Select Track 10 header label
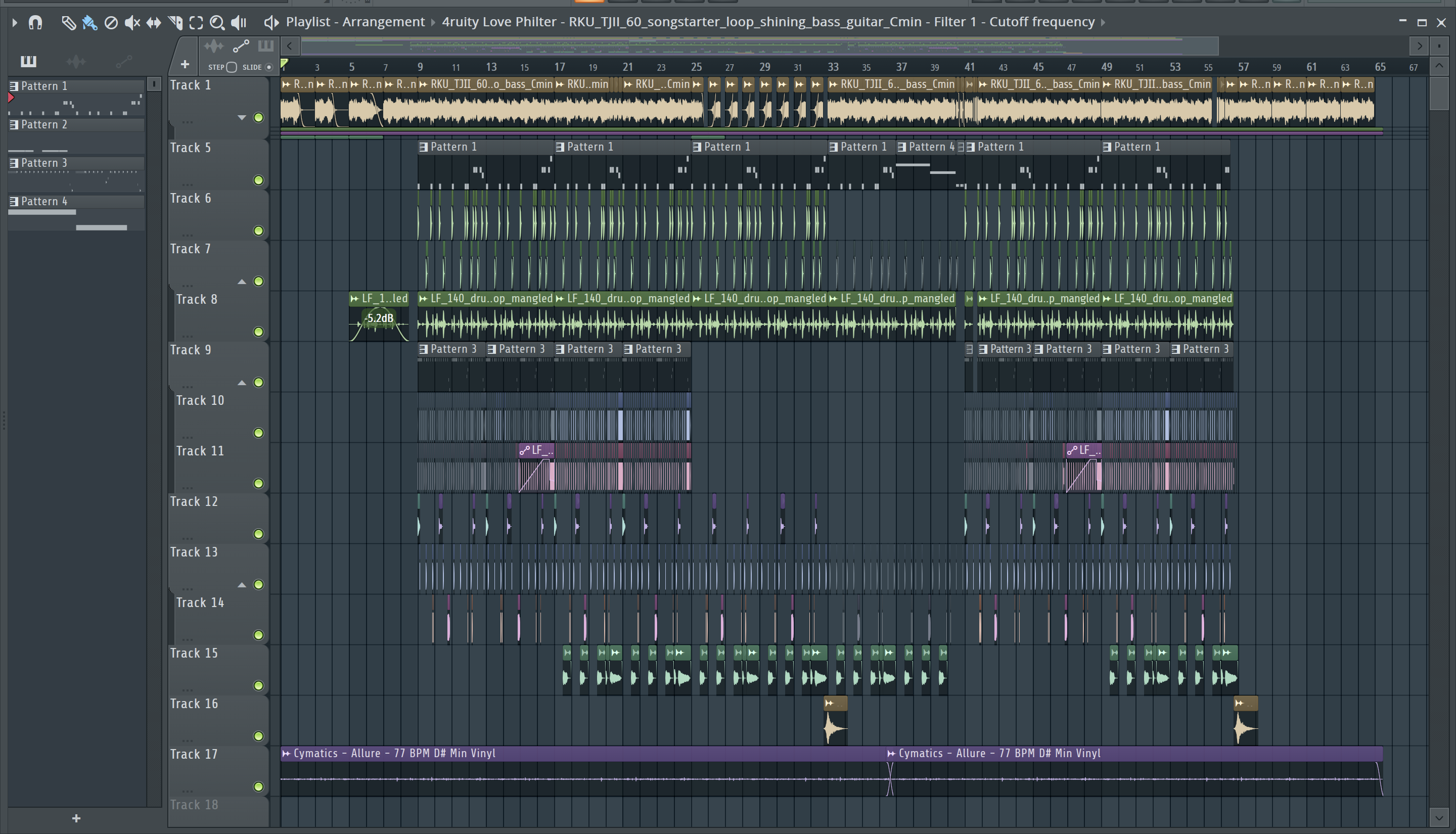 [200, 400]
